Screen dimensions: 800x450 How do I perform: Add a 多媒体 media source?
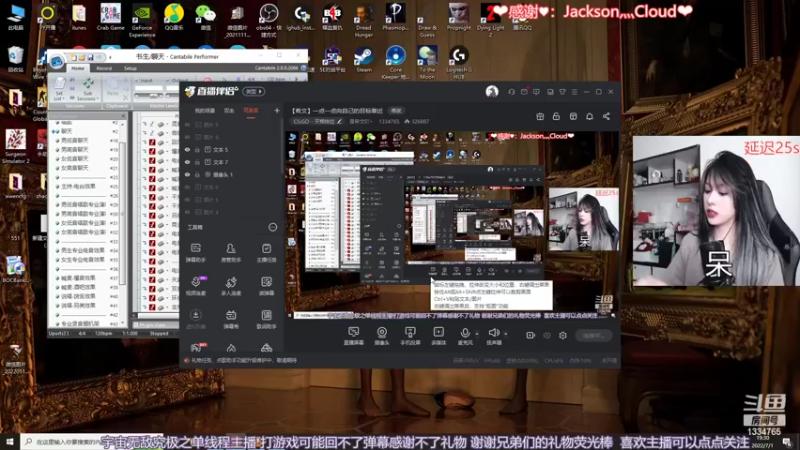(x=438, y=336)
